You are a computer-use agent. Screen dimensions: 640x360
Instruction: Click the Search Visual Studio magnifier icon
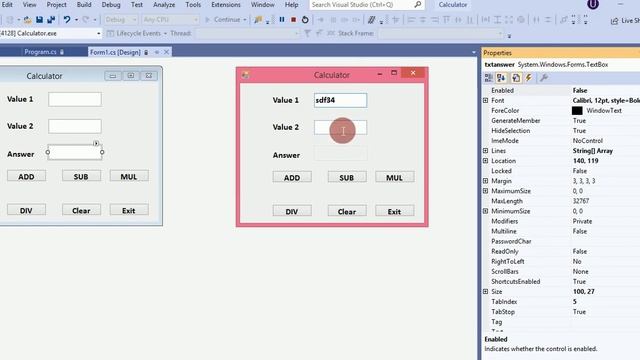(x=418, y=5)
